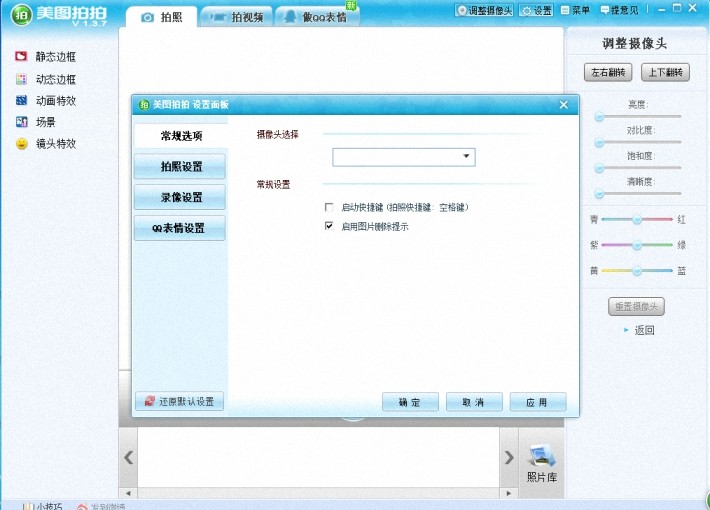Click the 镜头特效 label in sidebar
The image size is (710, 510).
(56, 144)
